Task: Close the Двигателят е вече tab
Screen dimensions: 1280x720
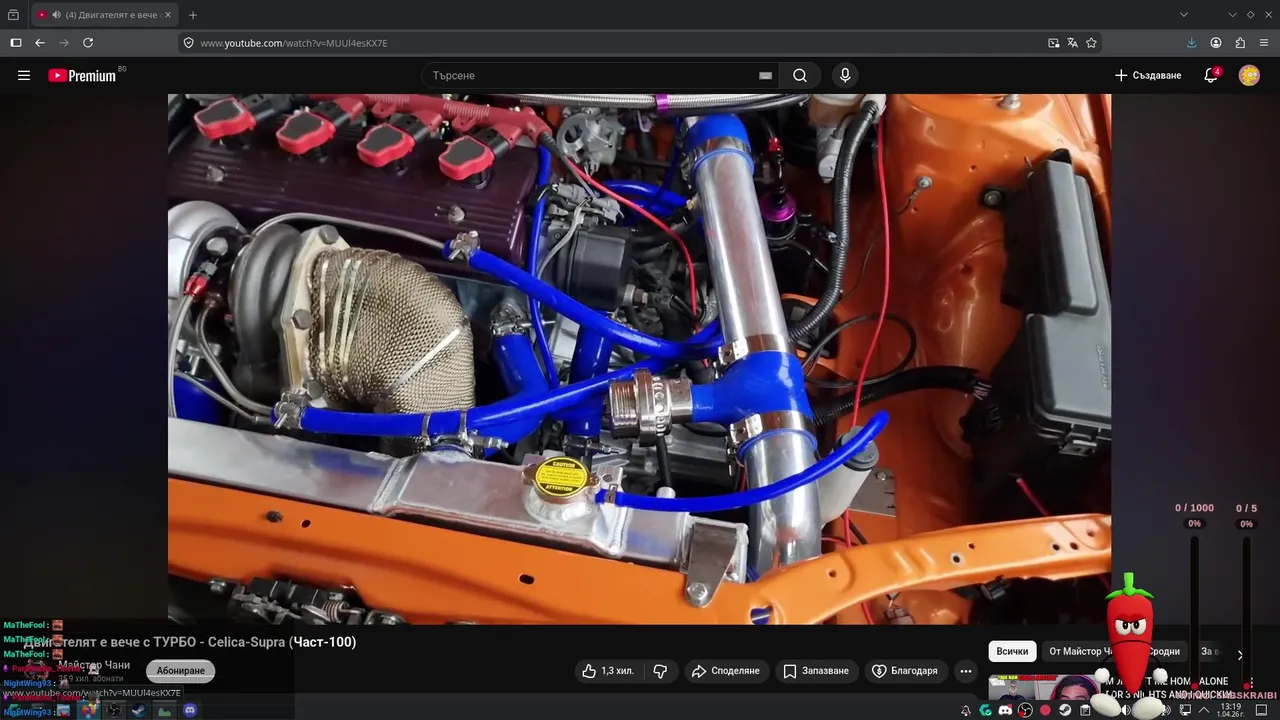Action: pos(168,15)
